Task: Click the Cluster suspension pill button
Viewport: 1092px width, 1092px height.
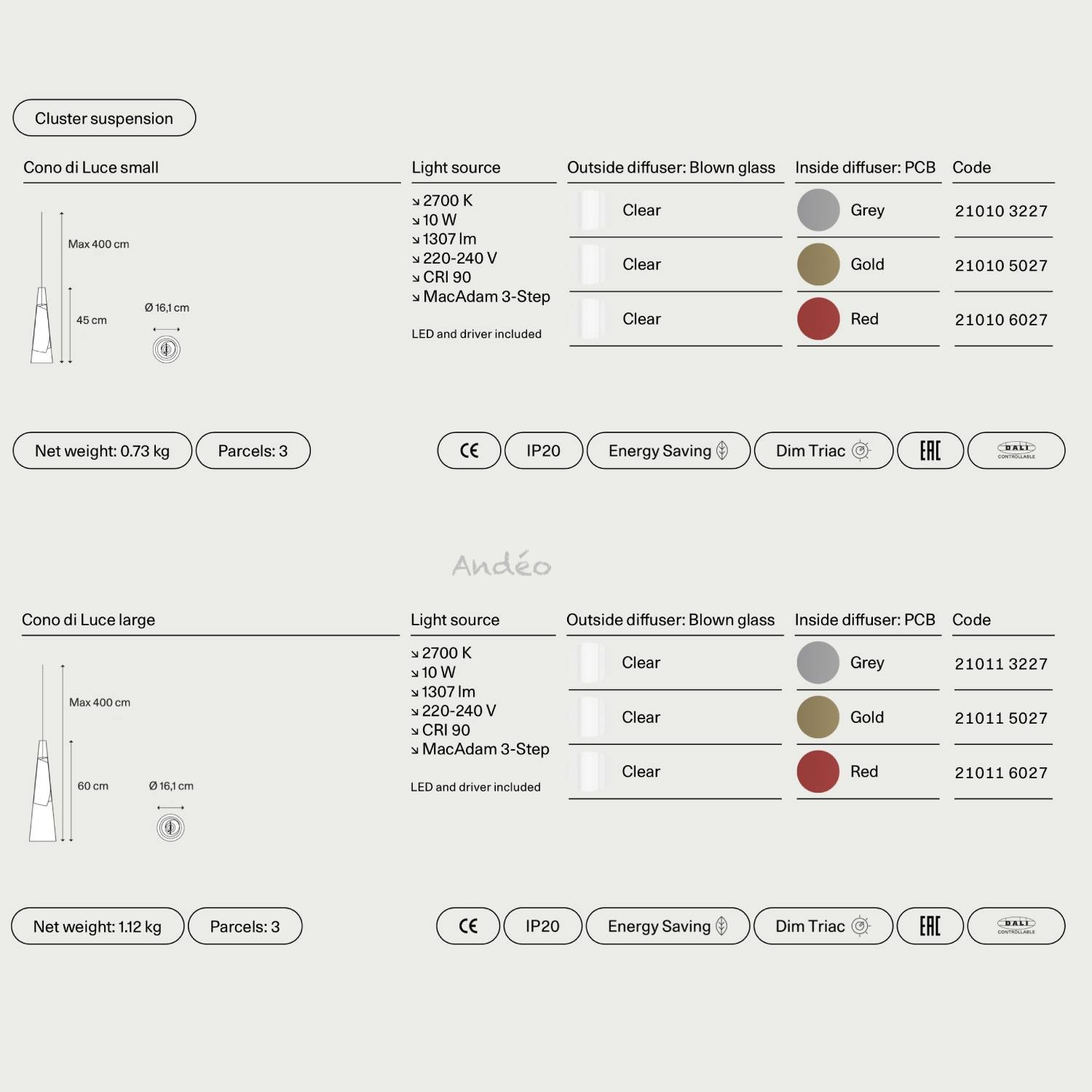Action: [x=104, y=118]
